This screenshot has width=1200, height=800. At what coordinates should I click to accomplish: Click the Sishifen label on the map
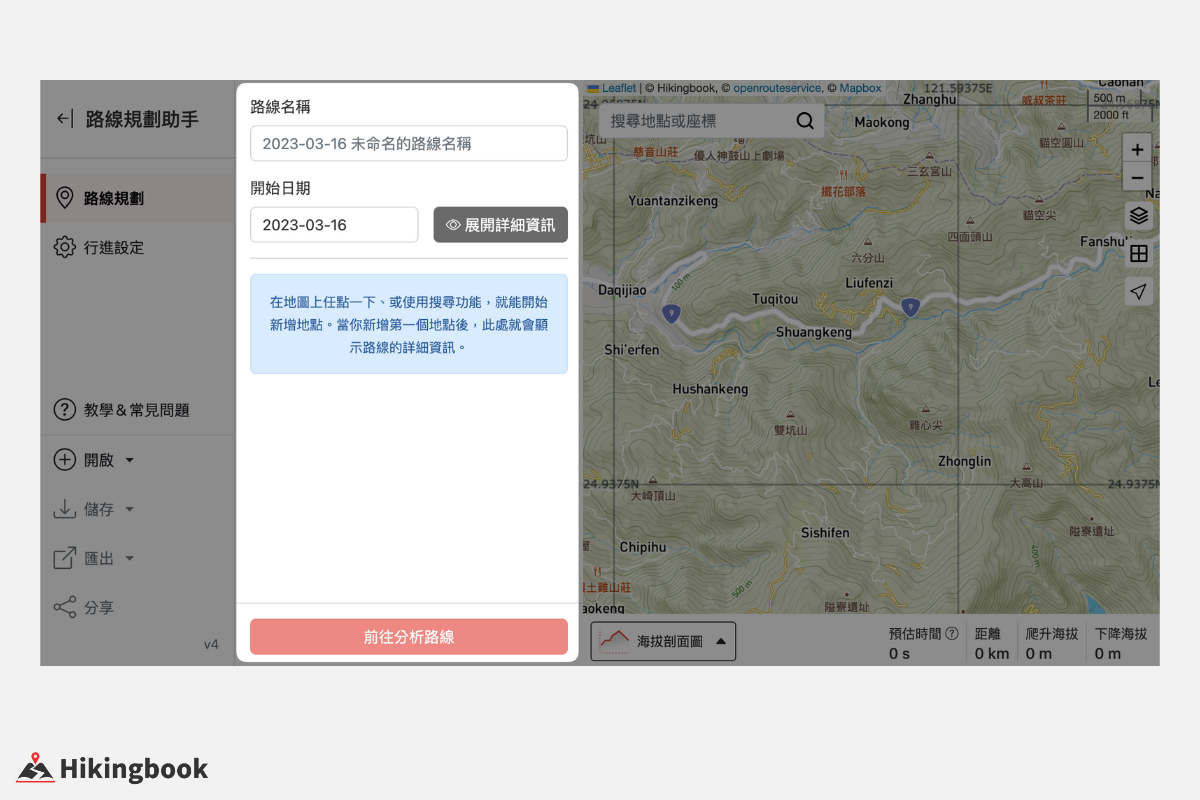tap(825, 533)
